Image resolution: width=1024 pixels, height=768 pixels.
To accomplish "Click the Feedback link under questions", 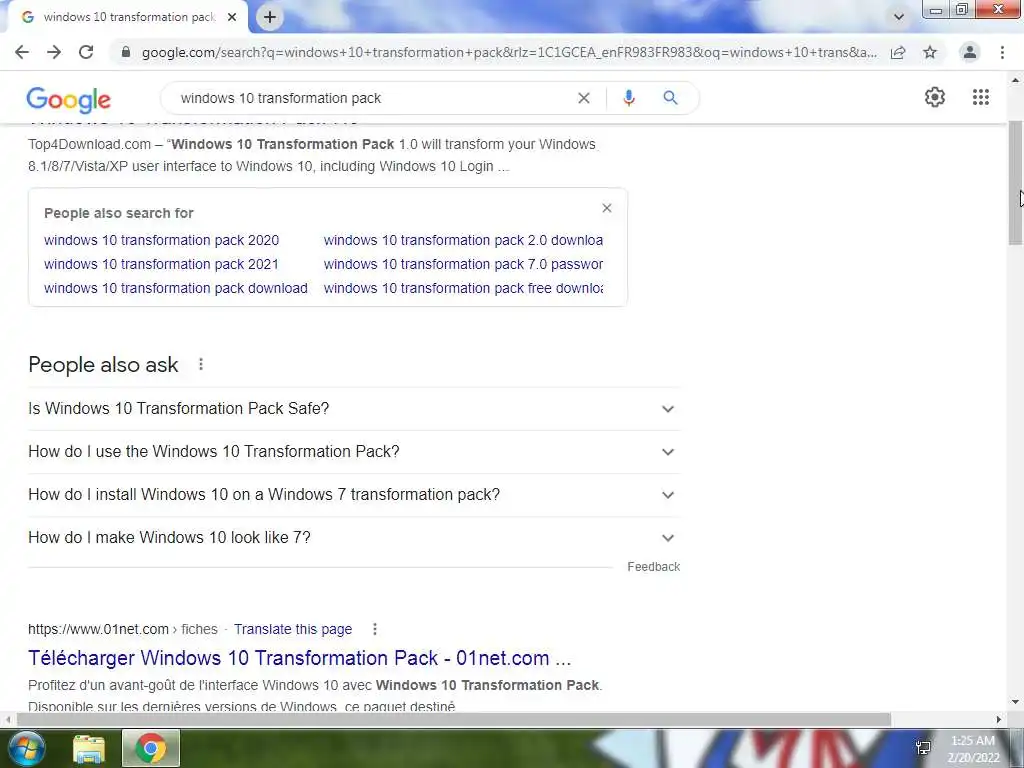I will click(x=654, y=567).
